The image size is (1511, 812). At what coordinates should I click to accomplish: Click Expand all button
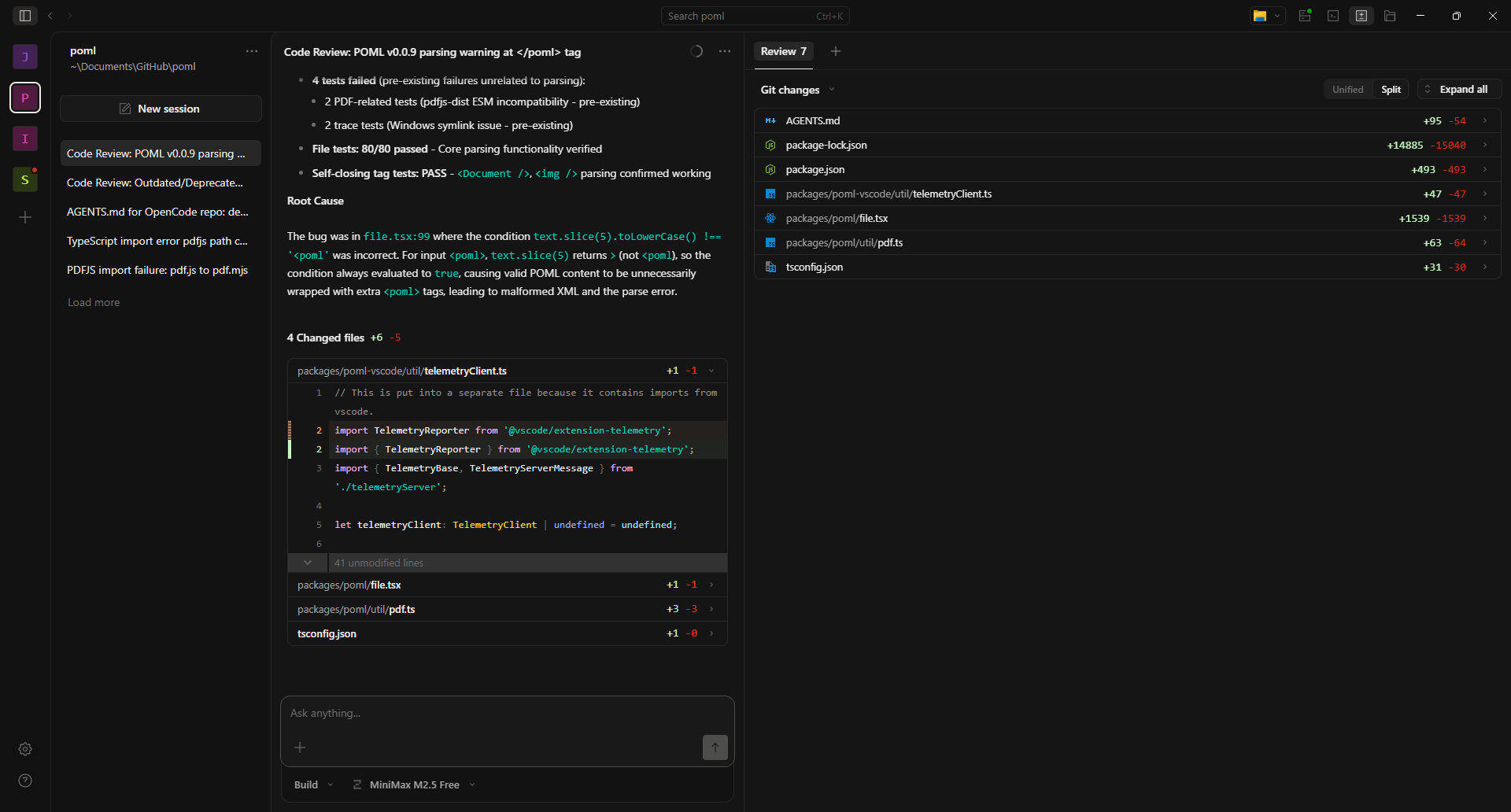(x=1460, y=89)
